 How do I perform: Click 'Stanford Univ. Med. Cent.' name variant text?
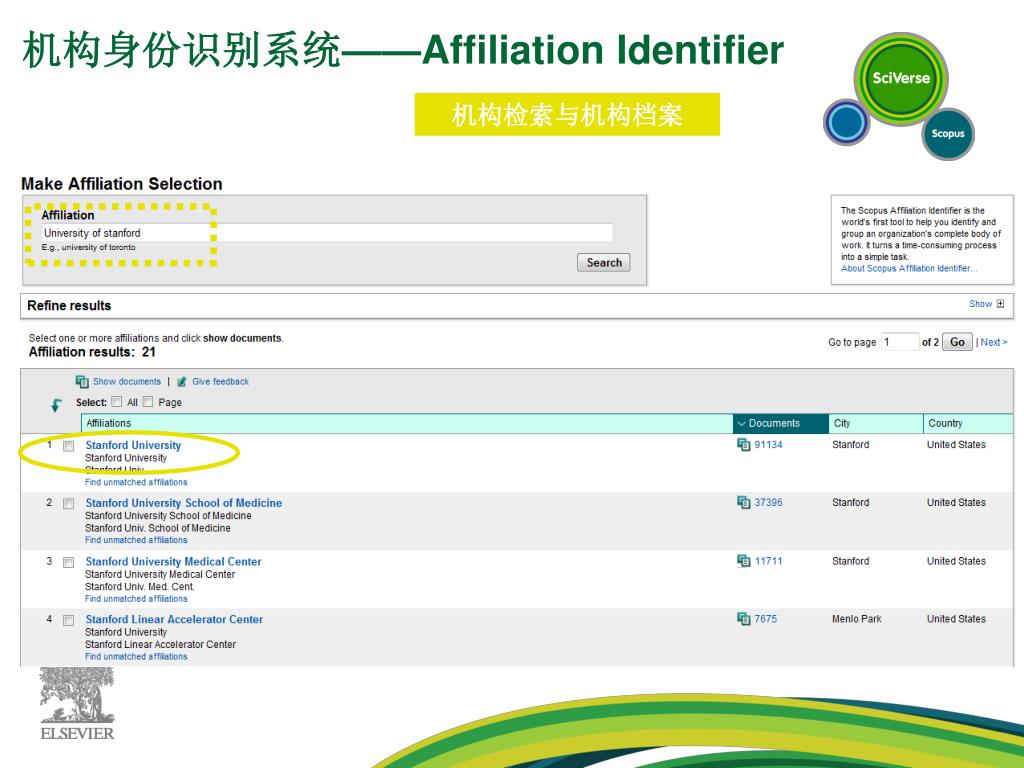[x=140, y=586]
